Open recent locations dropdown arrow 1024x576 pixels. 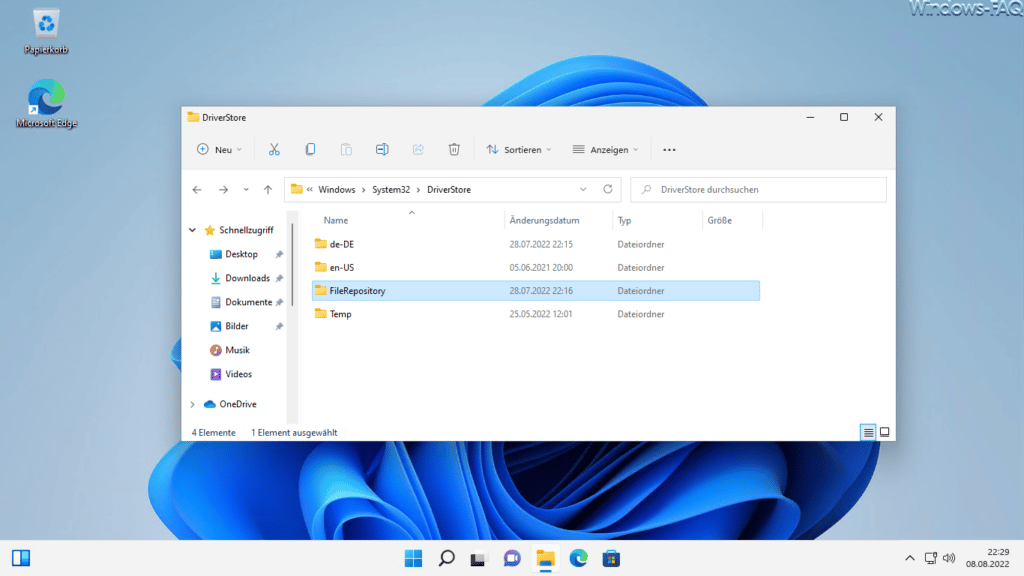[246, 189]
